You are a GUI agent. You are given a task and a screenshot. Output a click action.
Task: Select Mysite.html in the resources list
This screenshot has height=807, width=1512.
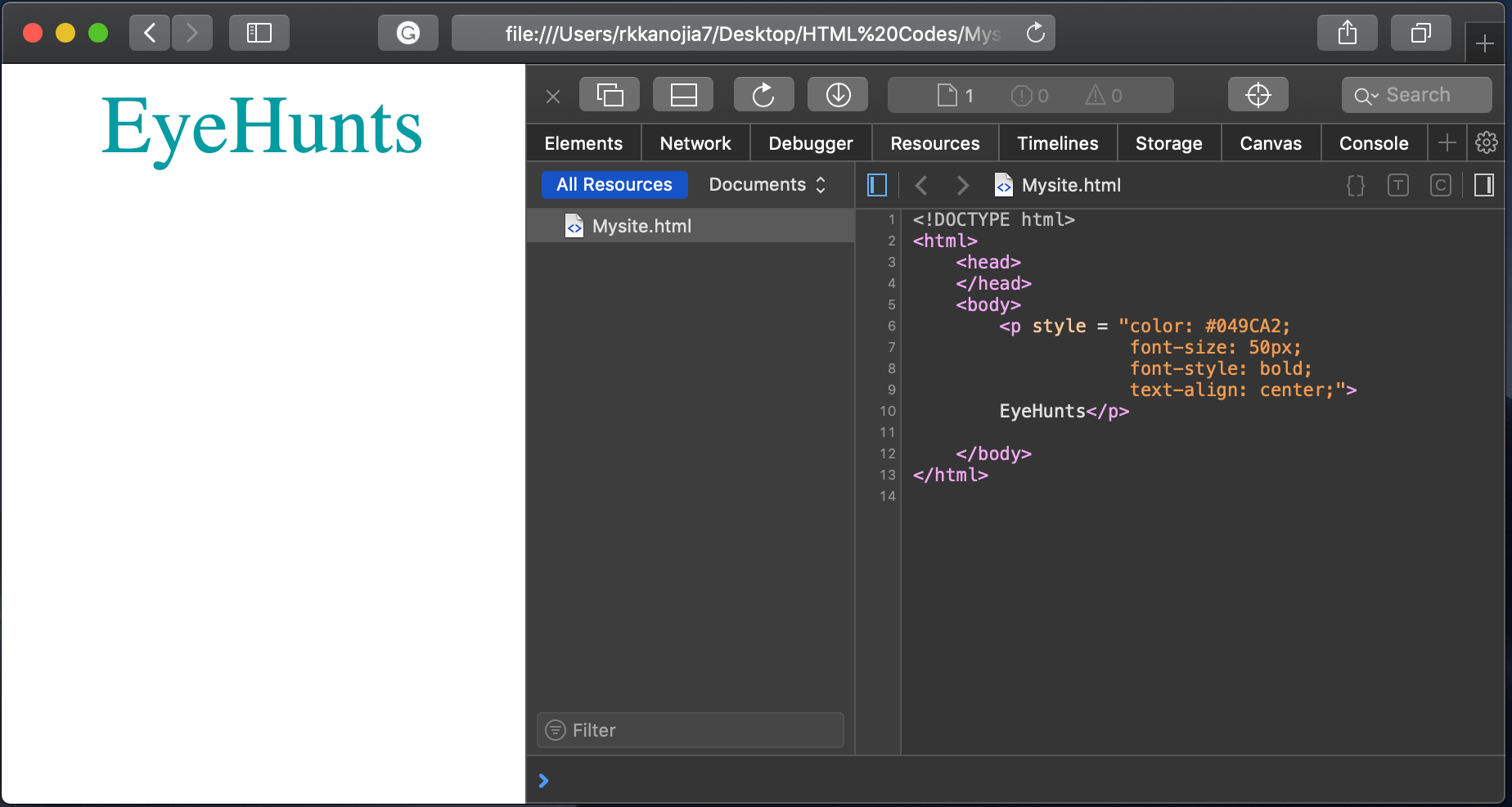pyautogui.click(x=641, y=226)
